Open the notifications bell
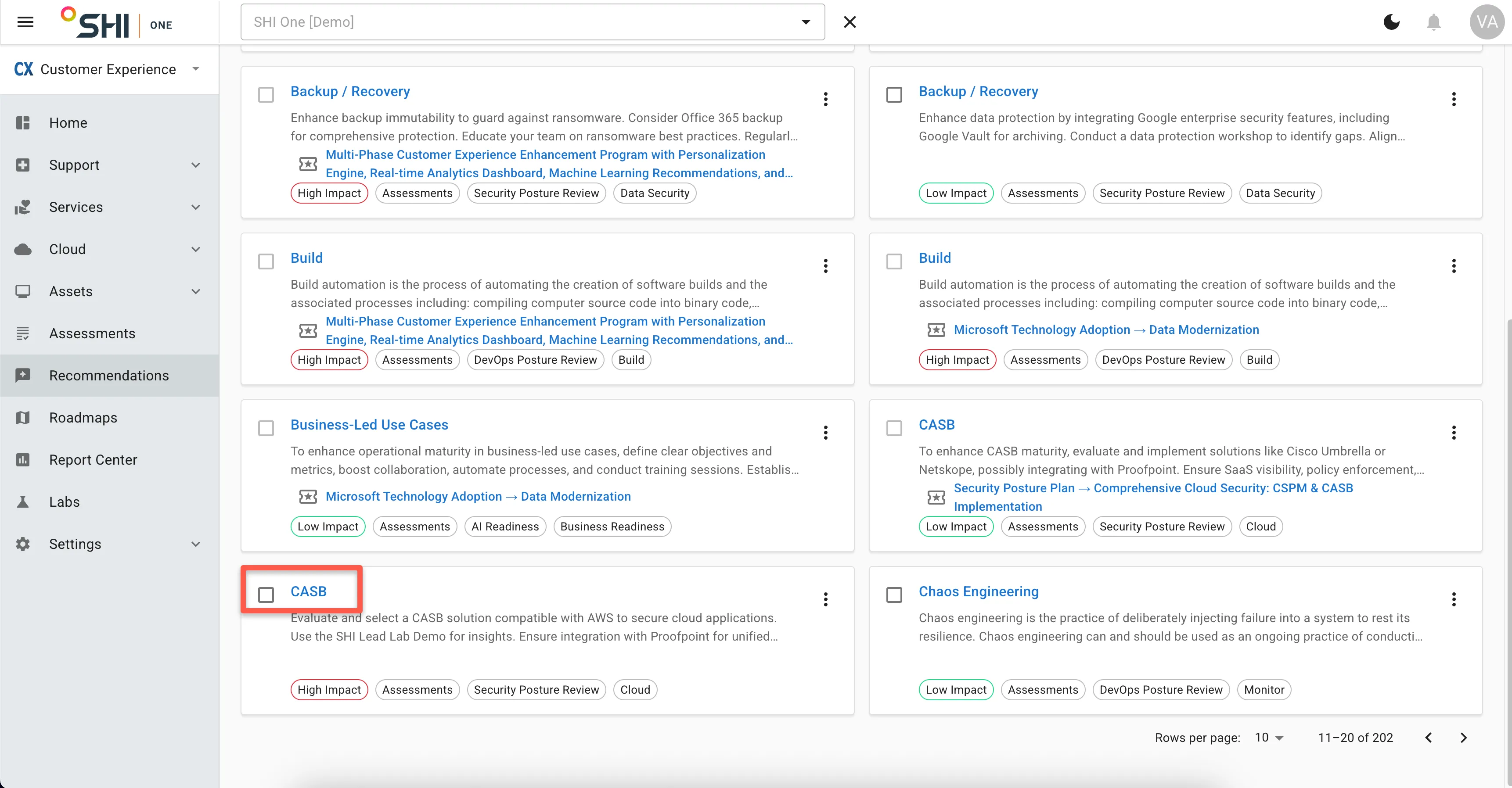 click(1433, 22)
